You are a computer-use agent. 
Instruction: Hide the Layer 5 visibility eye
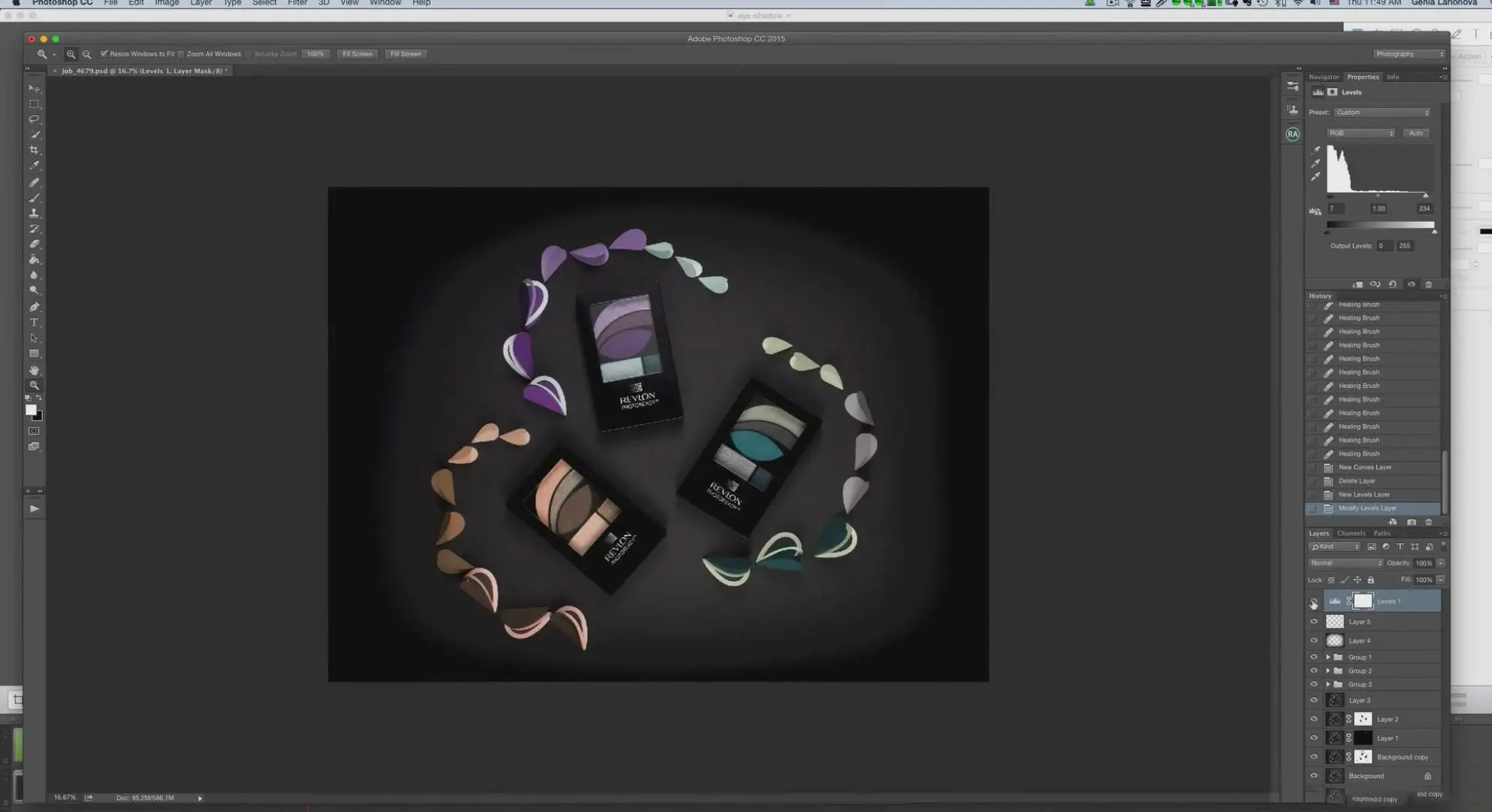click(1314, 622)
